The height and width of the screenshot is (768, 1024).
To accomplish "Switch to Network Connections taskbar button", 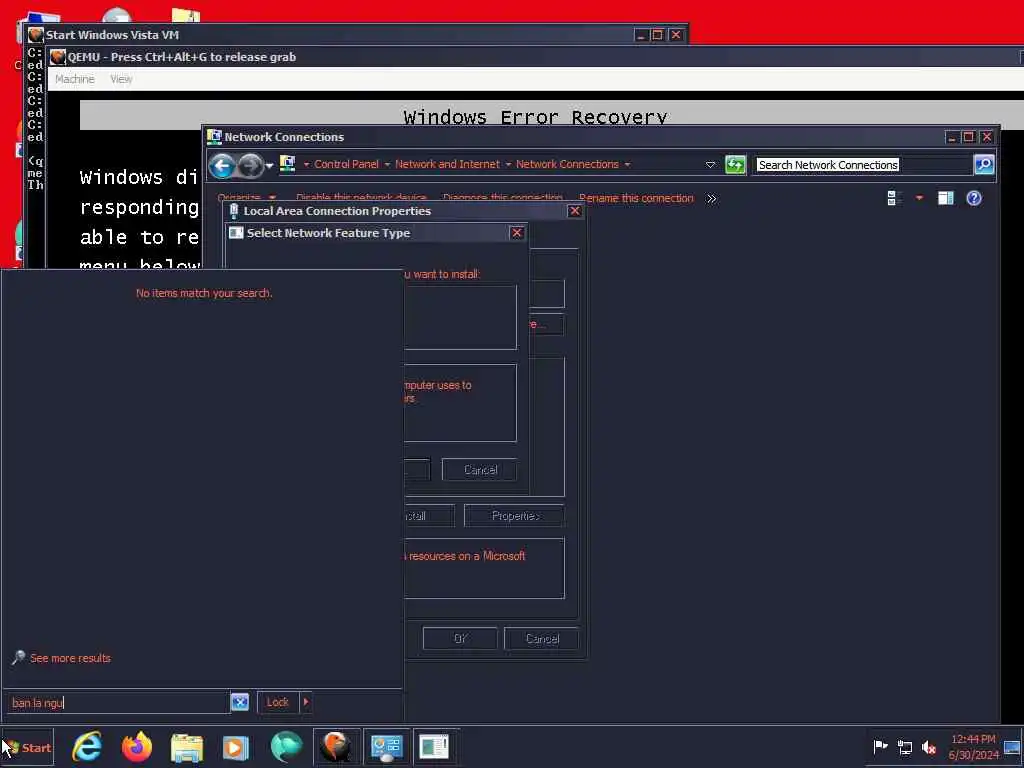I will point(387,746).
